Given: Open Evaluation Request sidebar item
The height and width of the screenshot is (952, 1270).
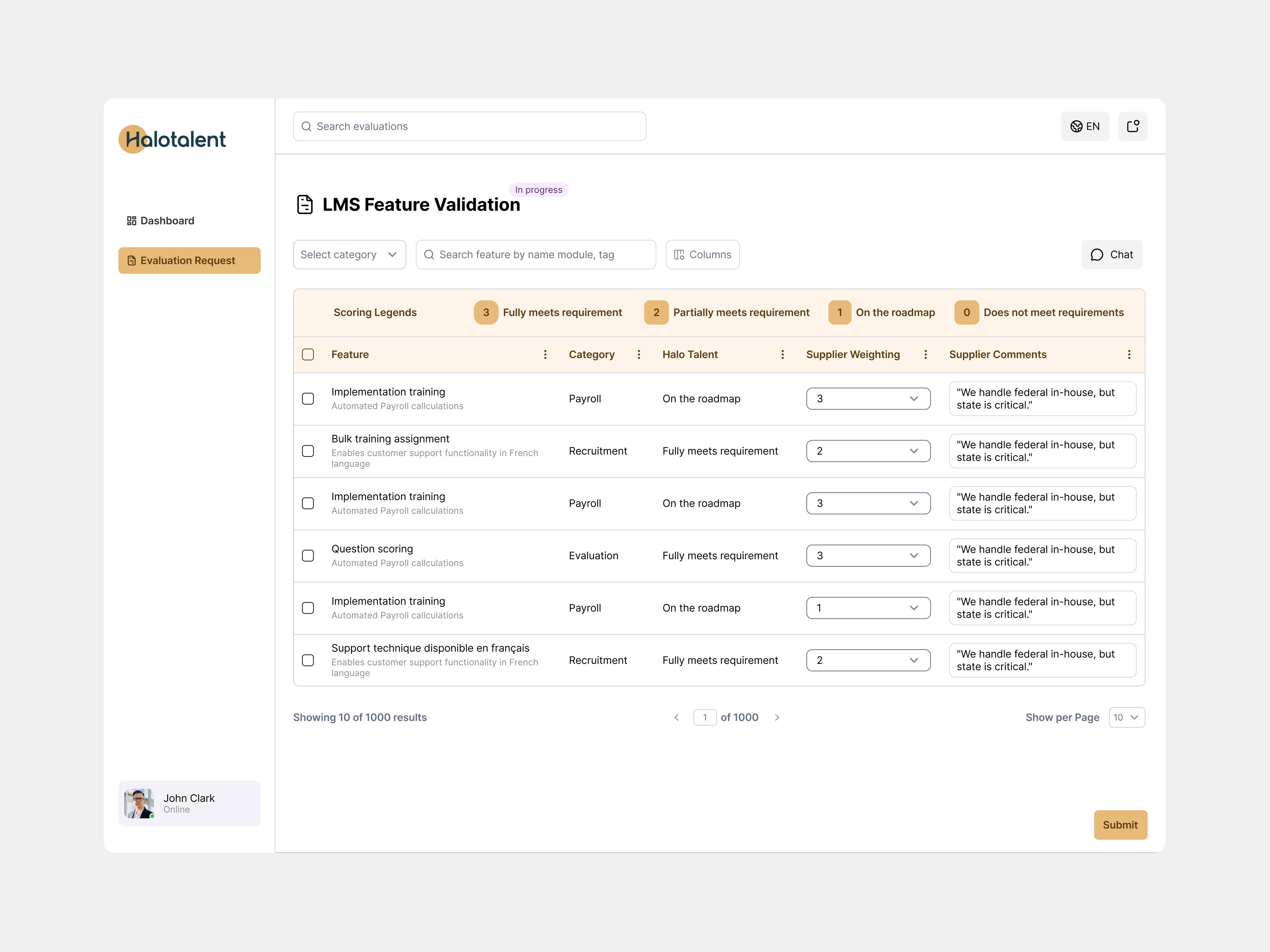Looking at the screenshot, I should [x=189, y=260].
